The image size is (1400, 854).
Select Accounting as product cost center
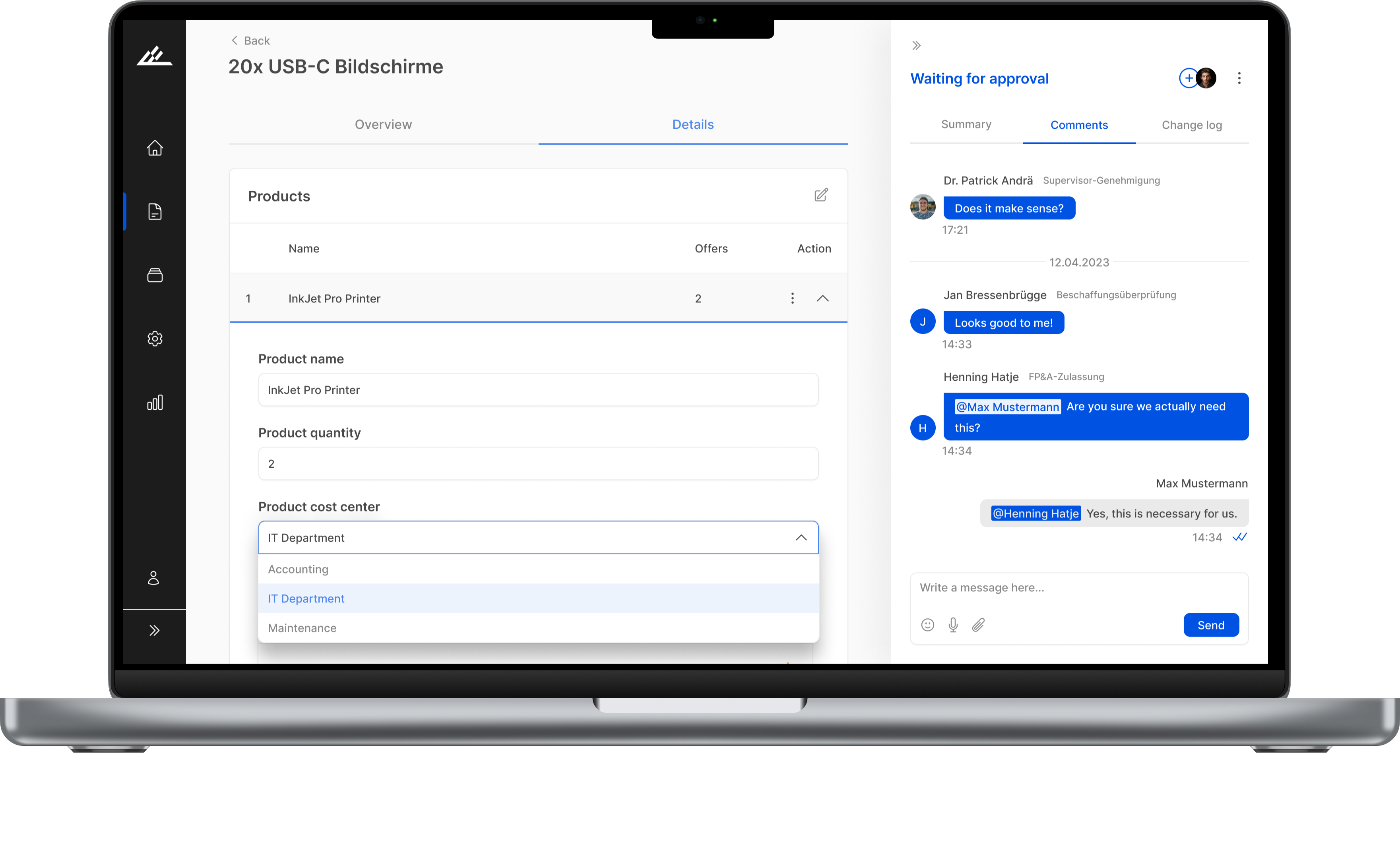298,569
